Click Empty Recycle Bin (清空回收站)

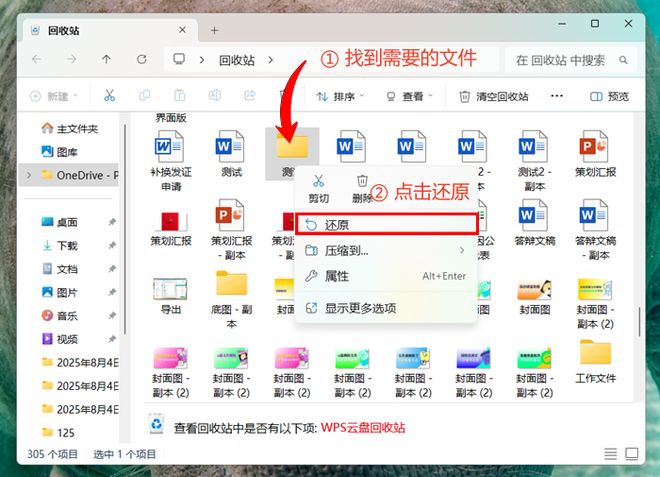pos(493,96)
